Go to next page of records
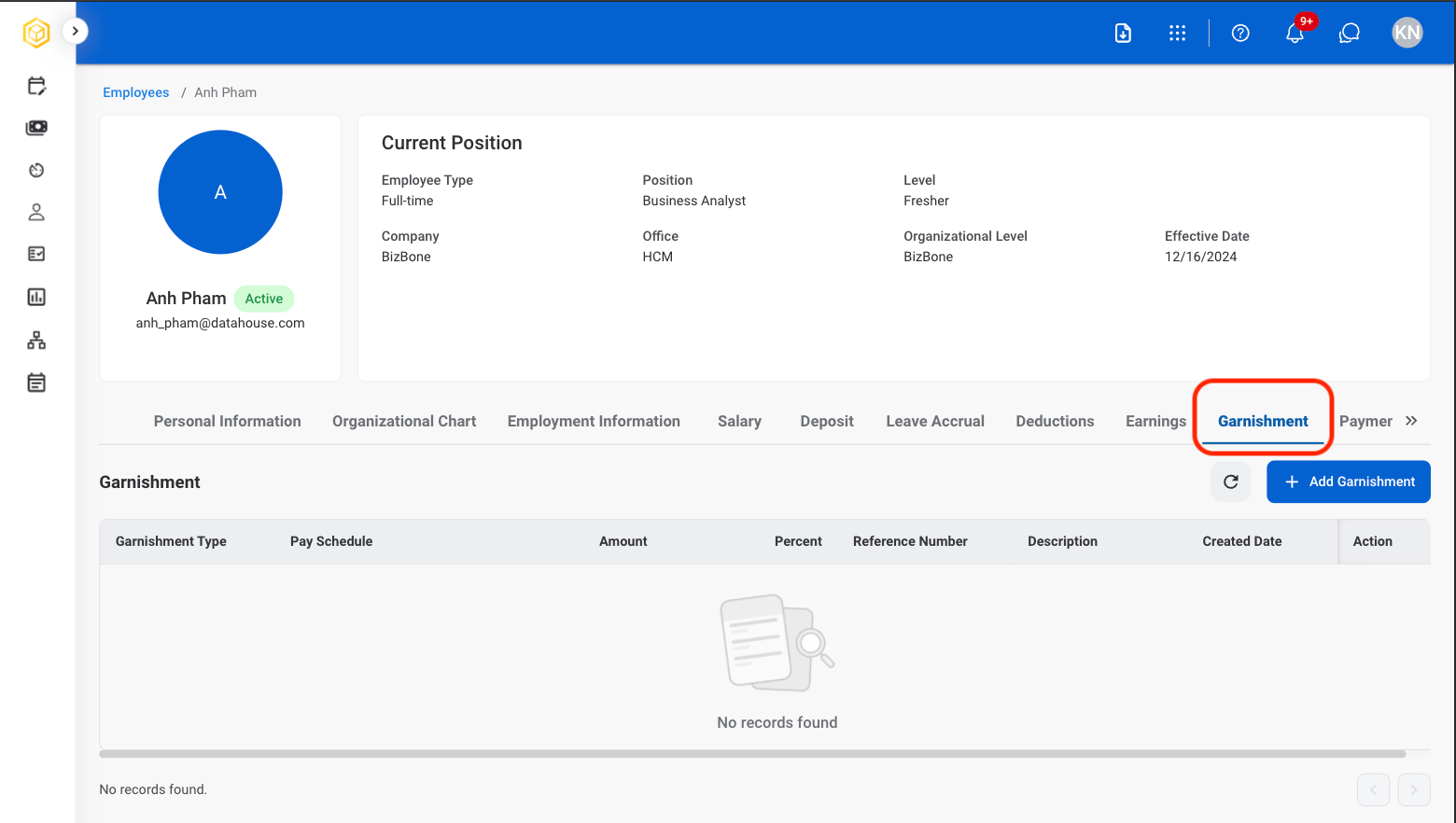The height and width of the screenshot is (823, 1456). [1414, 789]
